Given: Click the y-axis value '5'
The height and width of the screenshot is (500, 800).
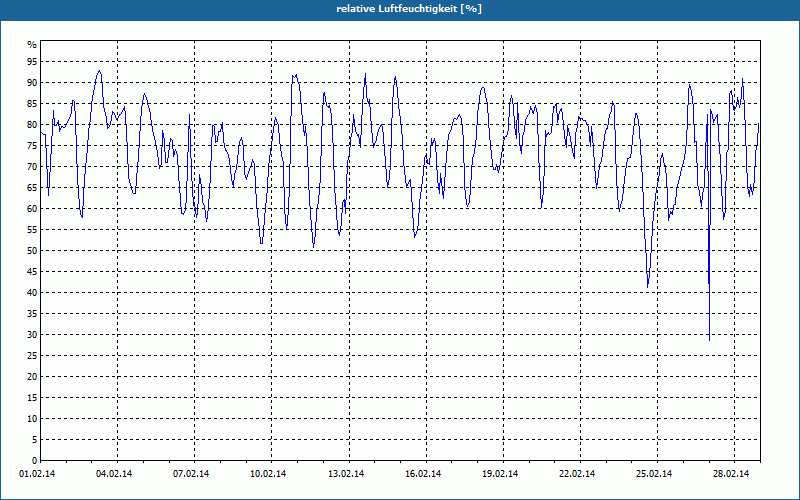Looking at the screenshot, I should coord(35,440).
